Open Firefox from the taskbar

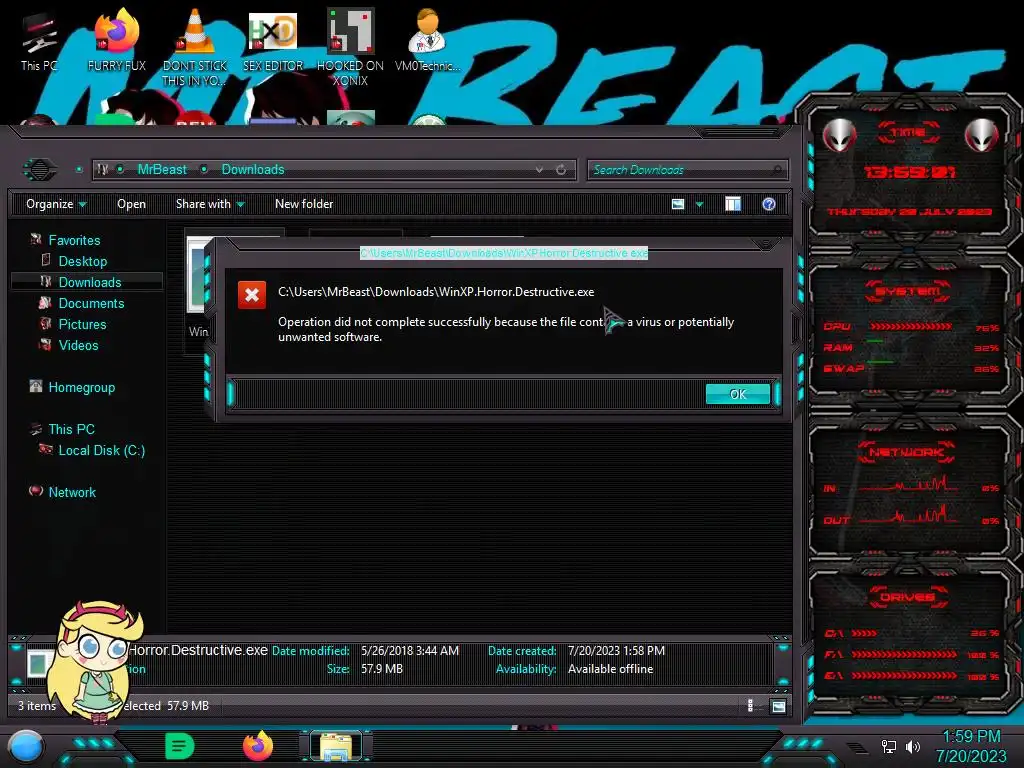[258, 746]
